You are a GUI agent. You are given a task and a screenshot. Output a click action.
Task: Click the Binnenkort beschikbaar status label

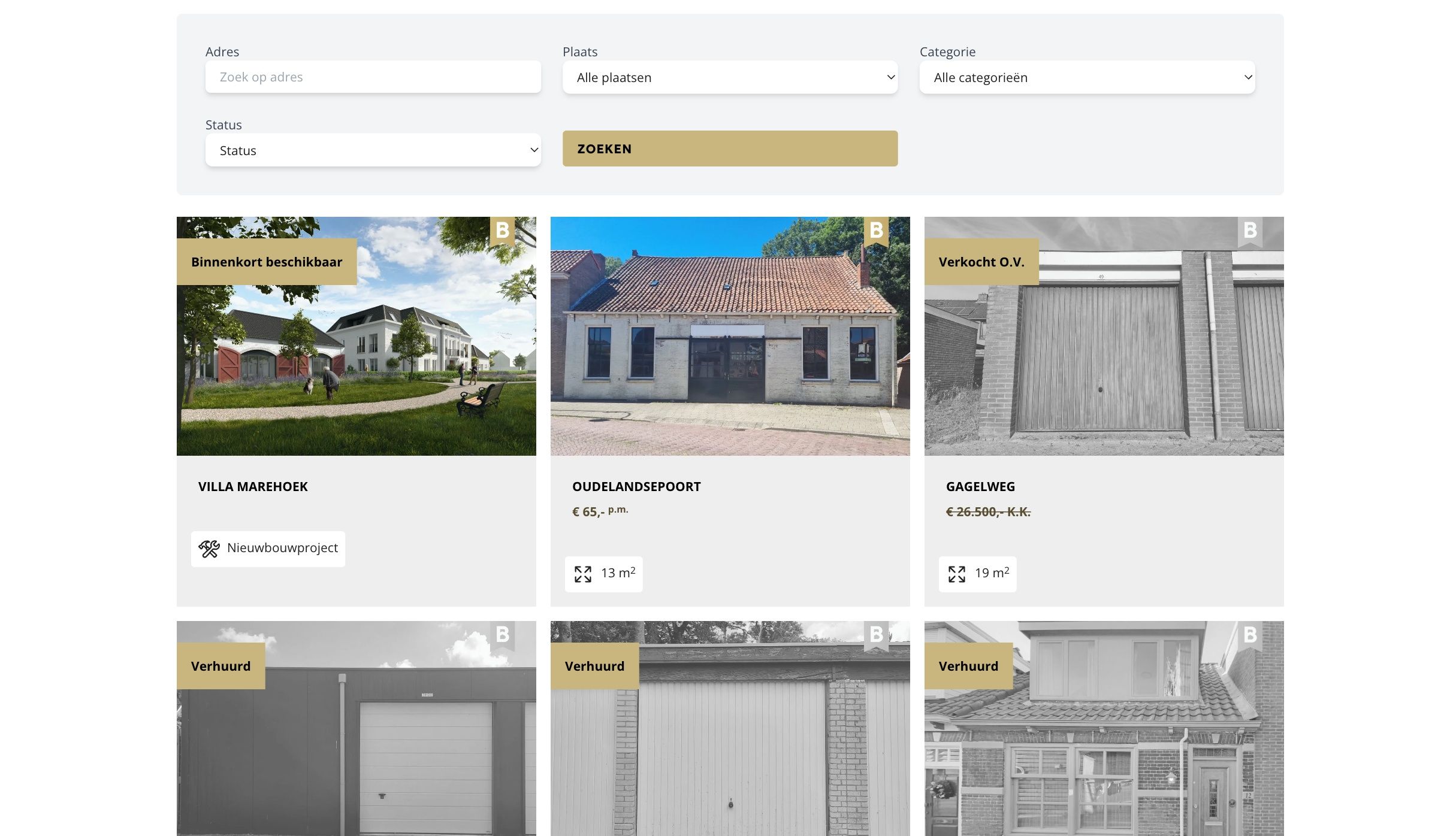point(267,262)
